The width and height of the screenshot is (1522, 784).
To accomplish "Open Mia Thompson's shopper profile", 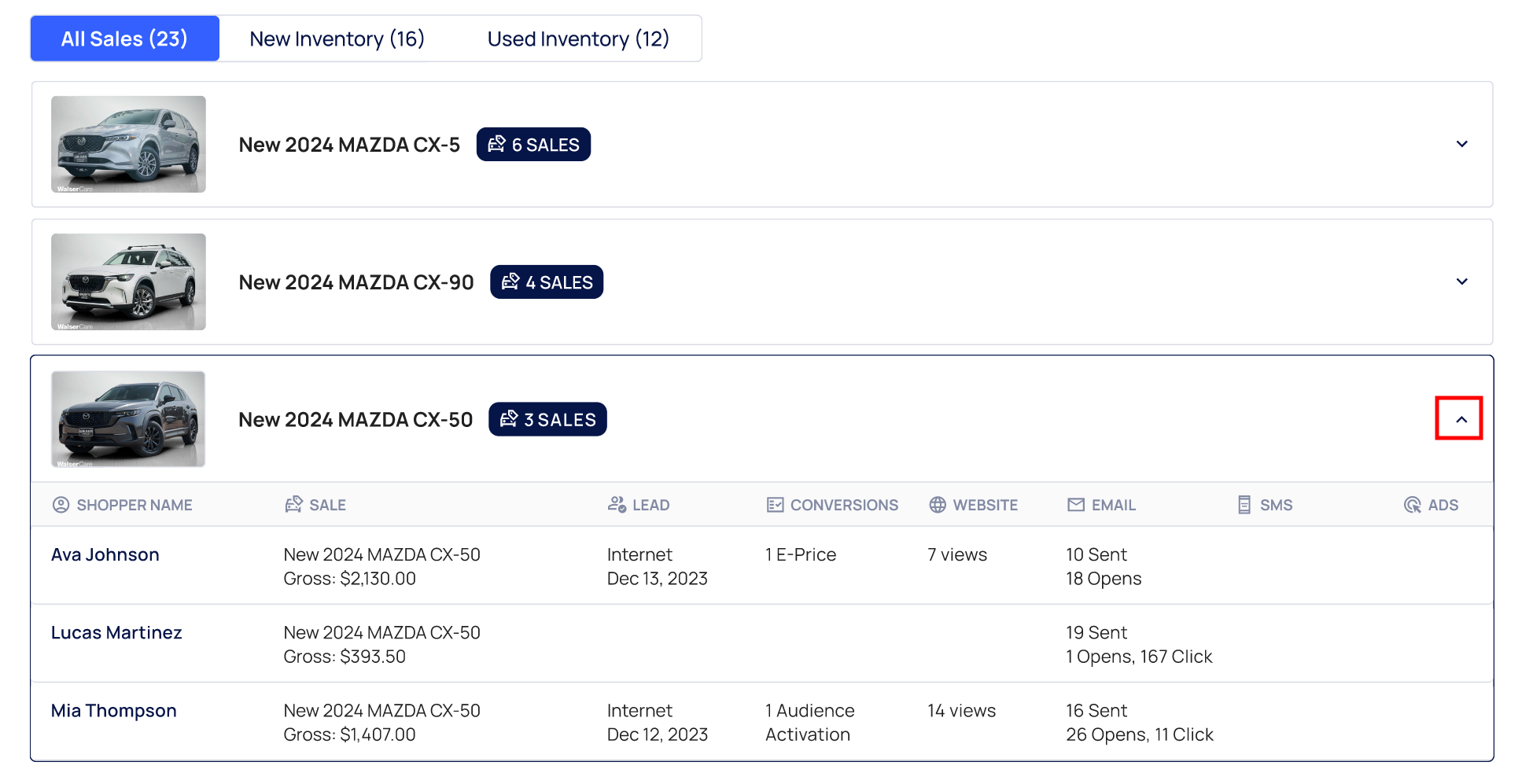I will click(114, 710).
